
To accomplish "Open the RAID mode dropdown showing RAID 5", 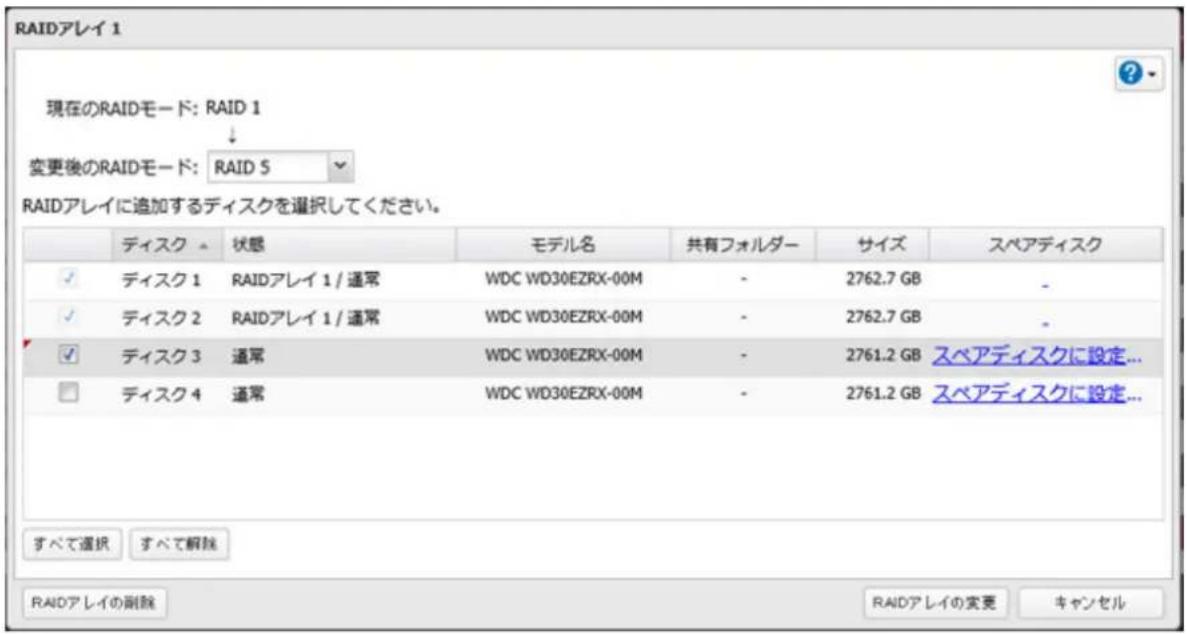I will click(x=280, y=167).
